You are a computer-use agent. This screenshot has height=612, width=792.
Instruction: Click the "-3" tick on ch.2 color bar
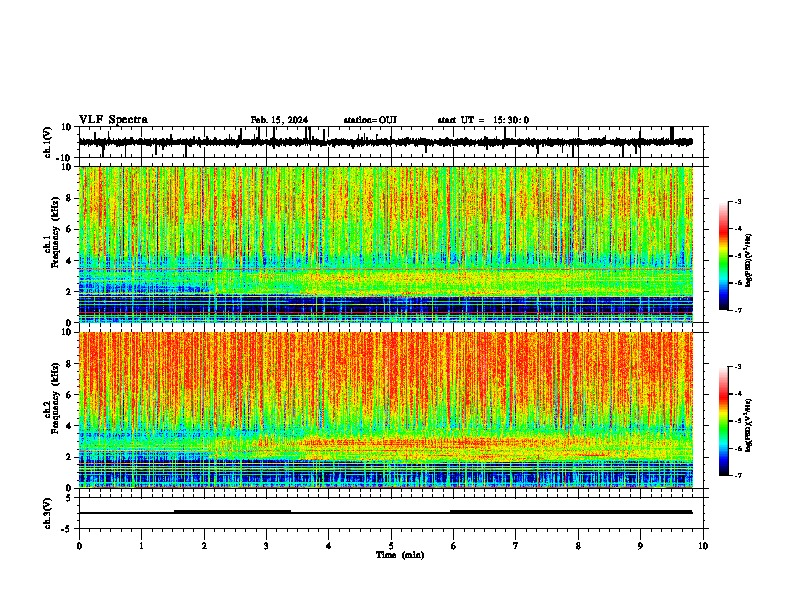(738, 367)
